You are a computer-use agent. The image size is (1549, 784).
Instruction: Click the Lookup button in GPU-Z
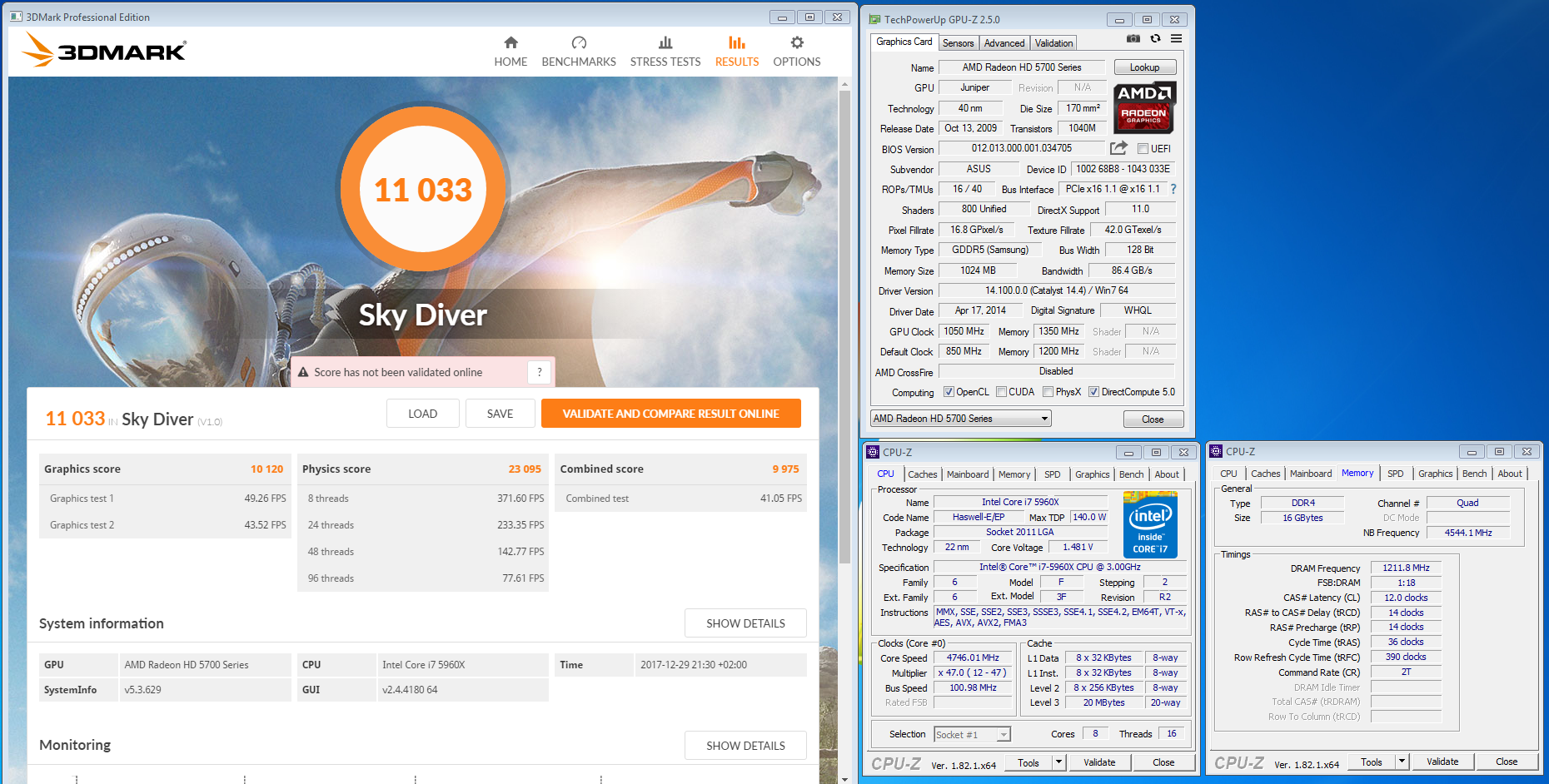click(x=1144, y=67)
